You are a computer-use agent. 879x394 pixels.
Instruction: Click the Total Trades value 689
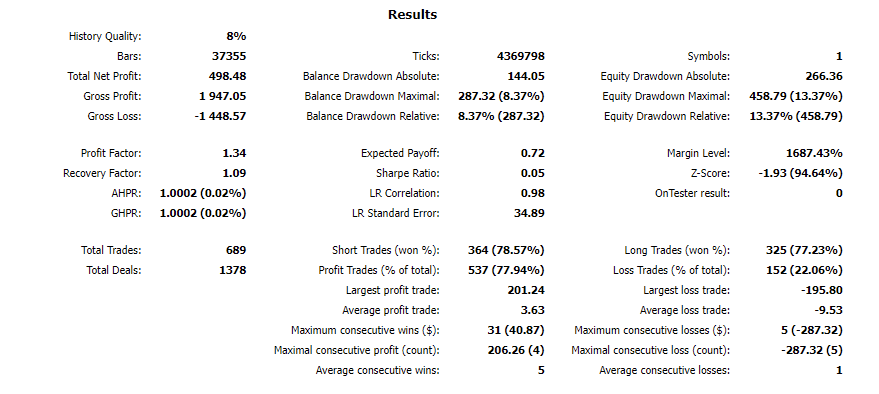tap(236, 250)
